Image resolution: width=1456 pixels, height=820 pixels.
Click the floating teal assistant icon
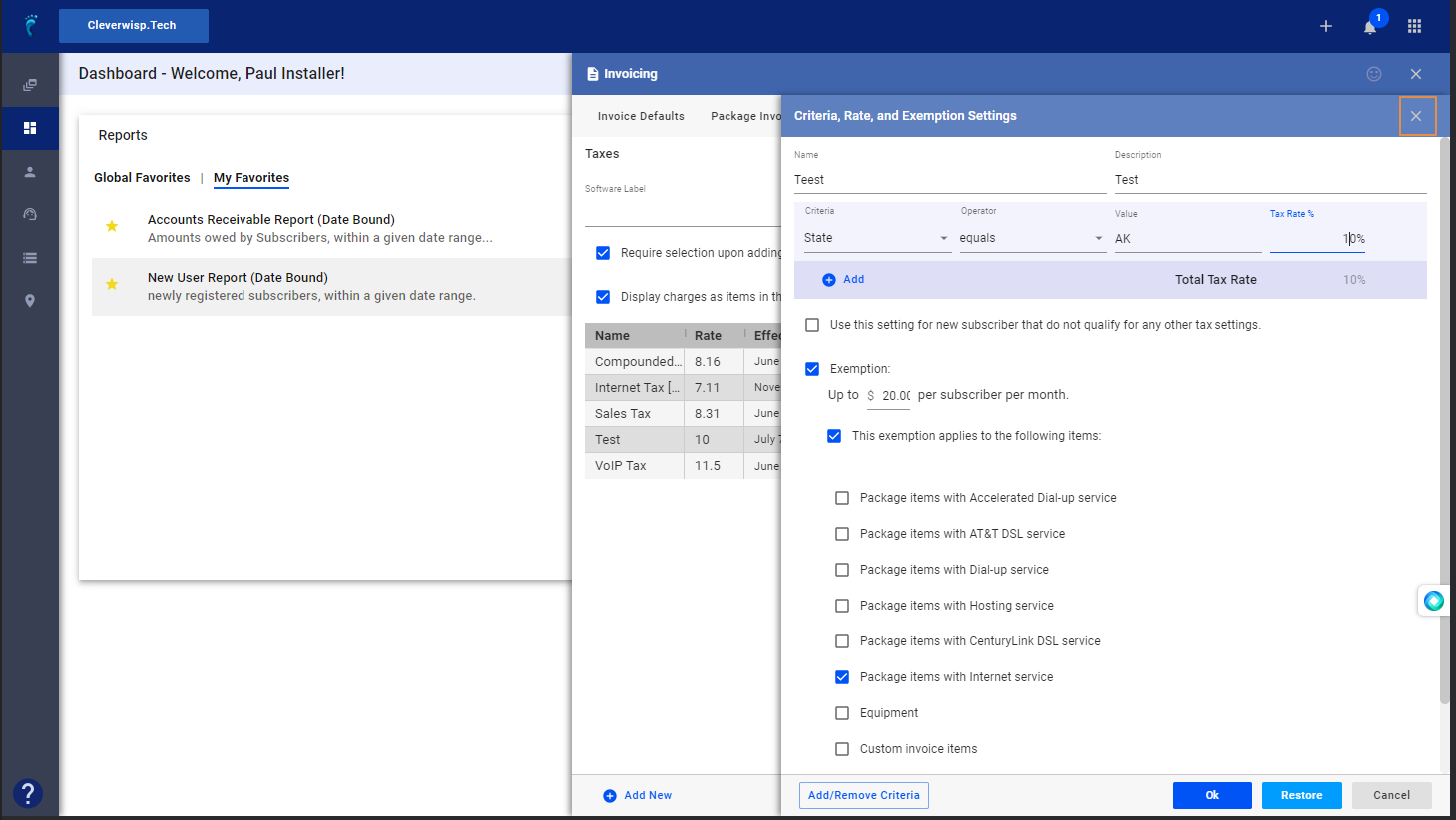(1434, 601)
